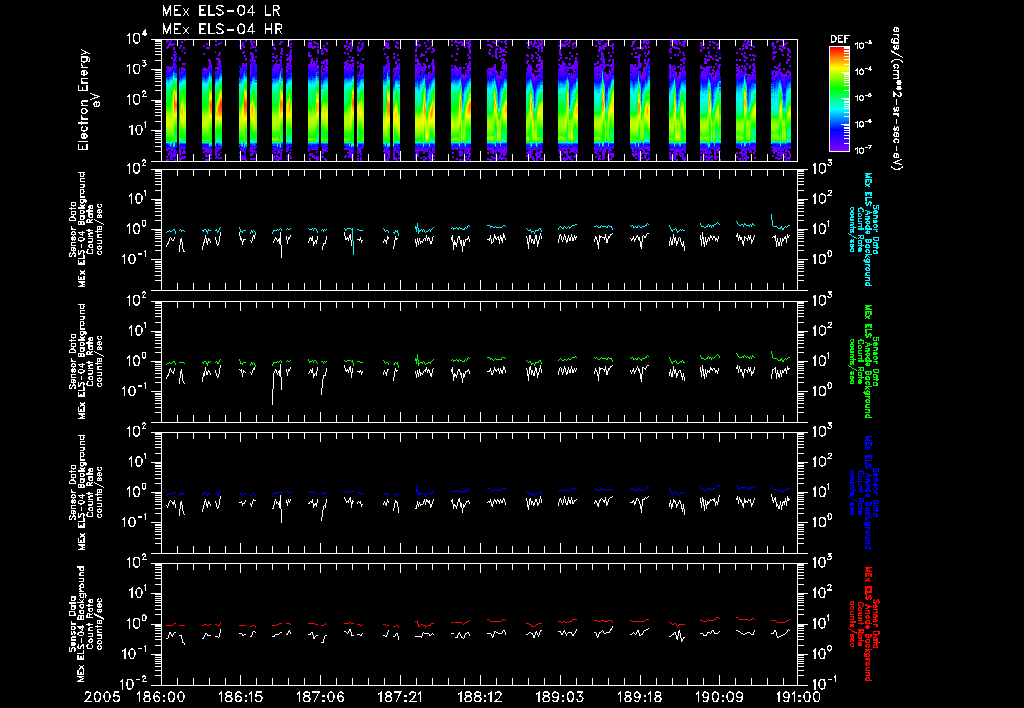Screen dimensions: 1024x708
Task: Click the green Anode Background right-axis label
Action: pyautogui.click(x=863, y=361)
